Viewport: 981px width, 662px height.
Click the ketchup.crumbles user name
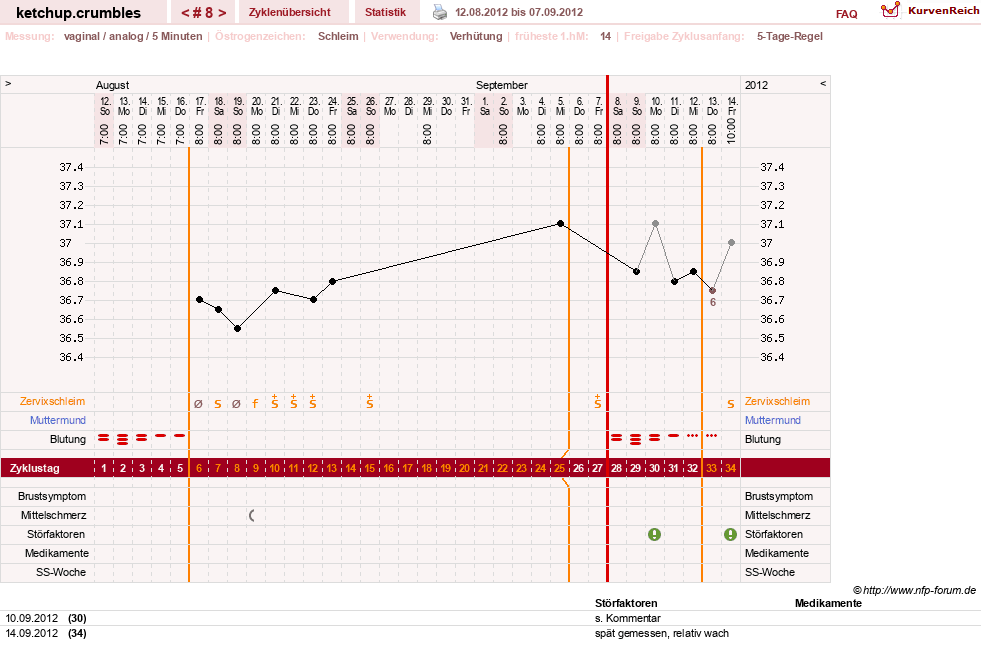coord(78,13)
